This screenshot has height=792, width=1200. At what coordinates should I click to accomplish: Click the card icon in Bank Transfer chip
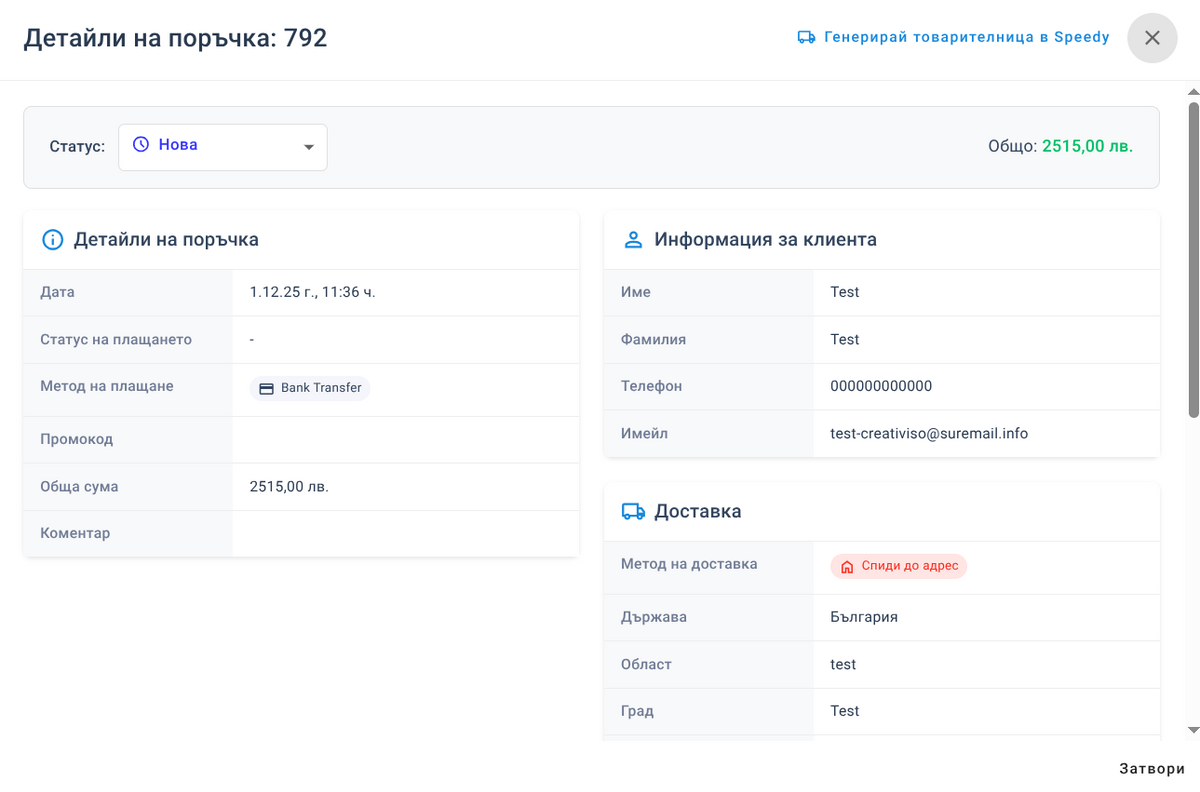coord(266,388)
